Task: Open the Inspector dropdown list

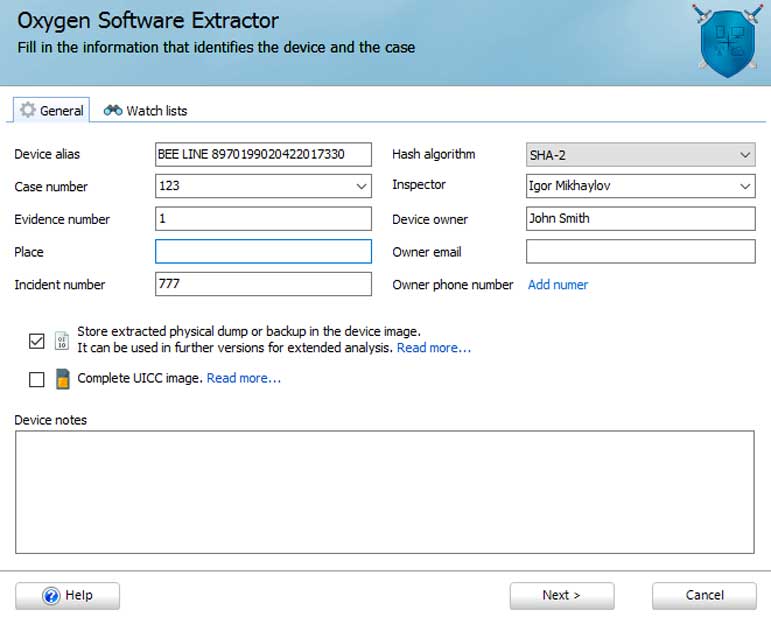Action: pos(744,186)
